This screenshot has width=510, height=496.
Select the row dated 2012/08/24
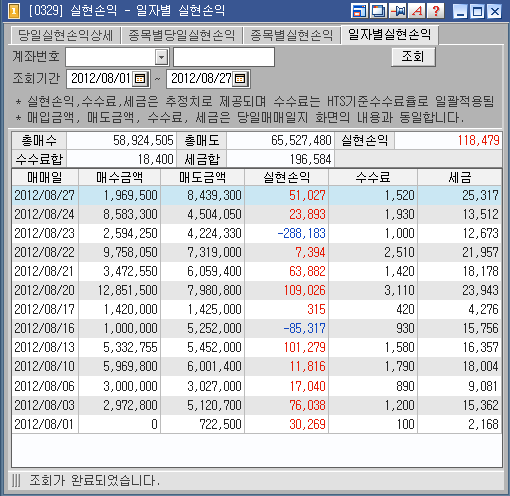pyautogui.click(x=257, y=214)
